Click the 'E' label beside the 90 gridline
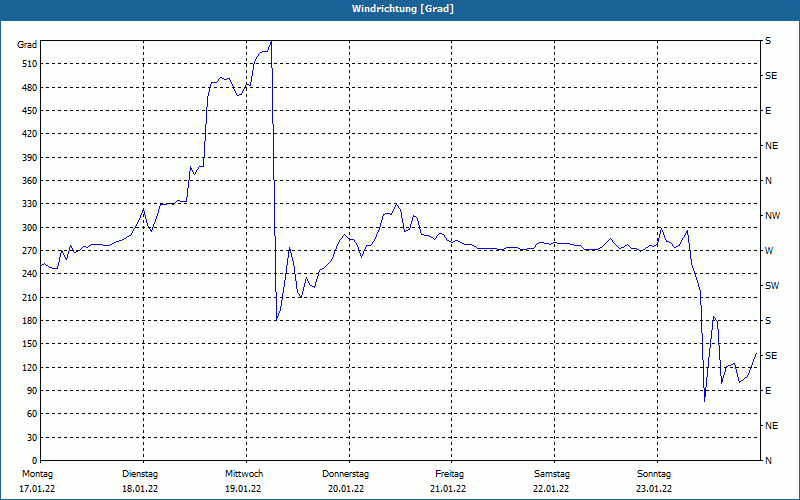Viewport: 800px width, 500px height. pyautogui.click(x=768, y=391)
